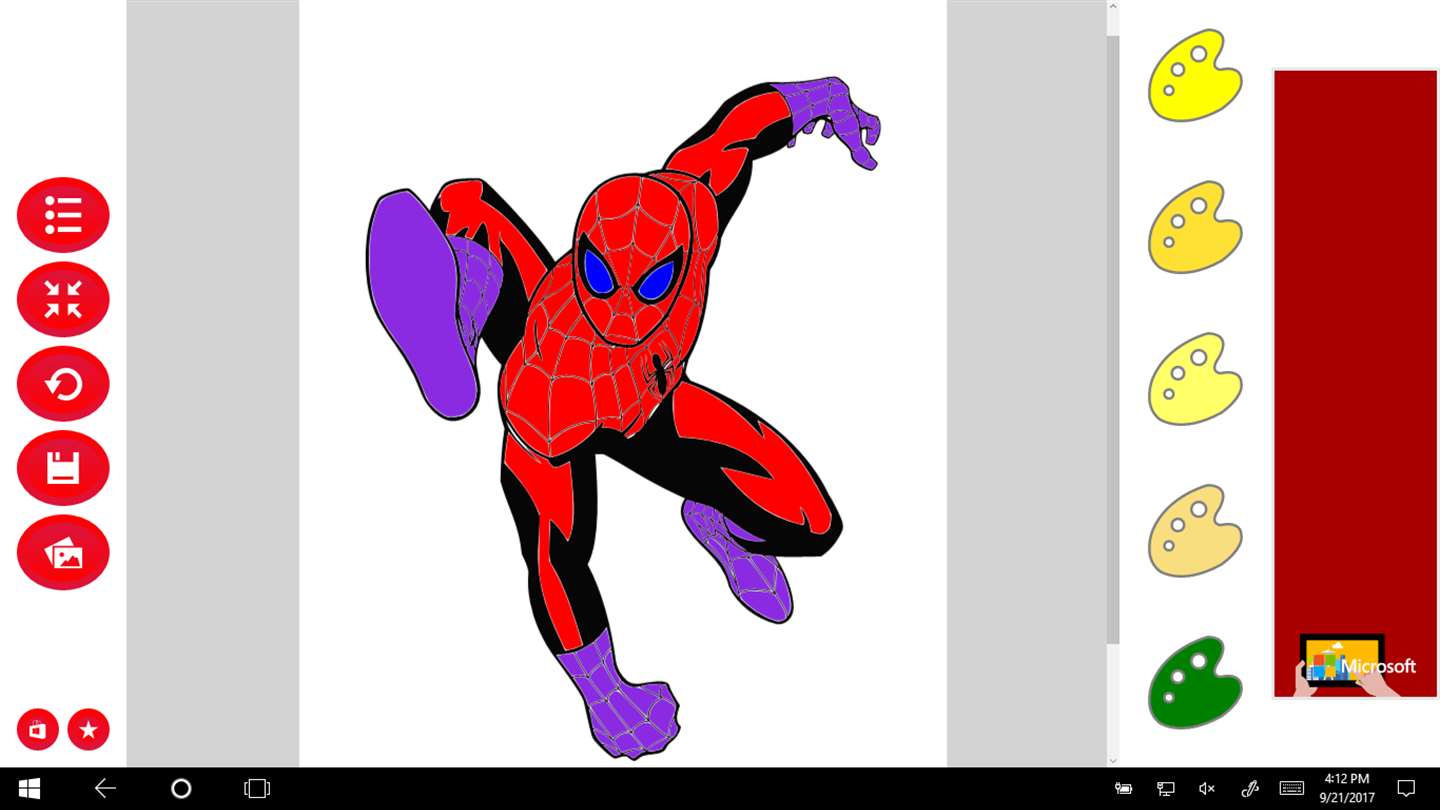The image size is (1440, 810).
Task: Open the store bag button
Action: 38,730
